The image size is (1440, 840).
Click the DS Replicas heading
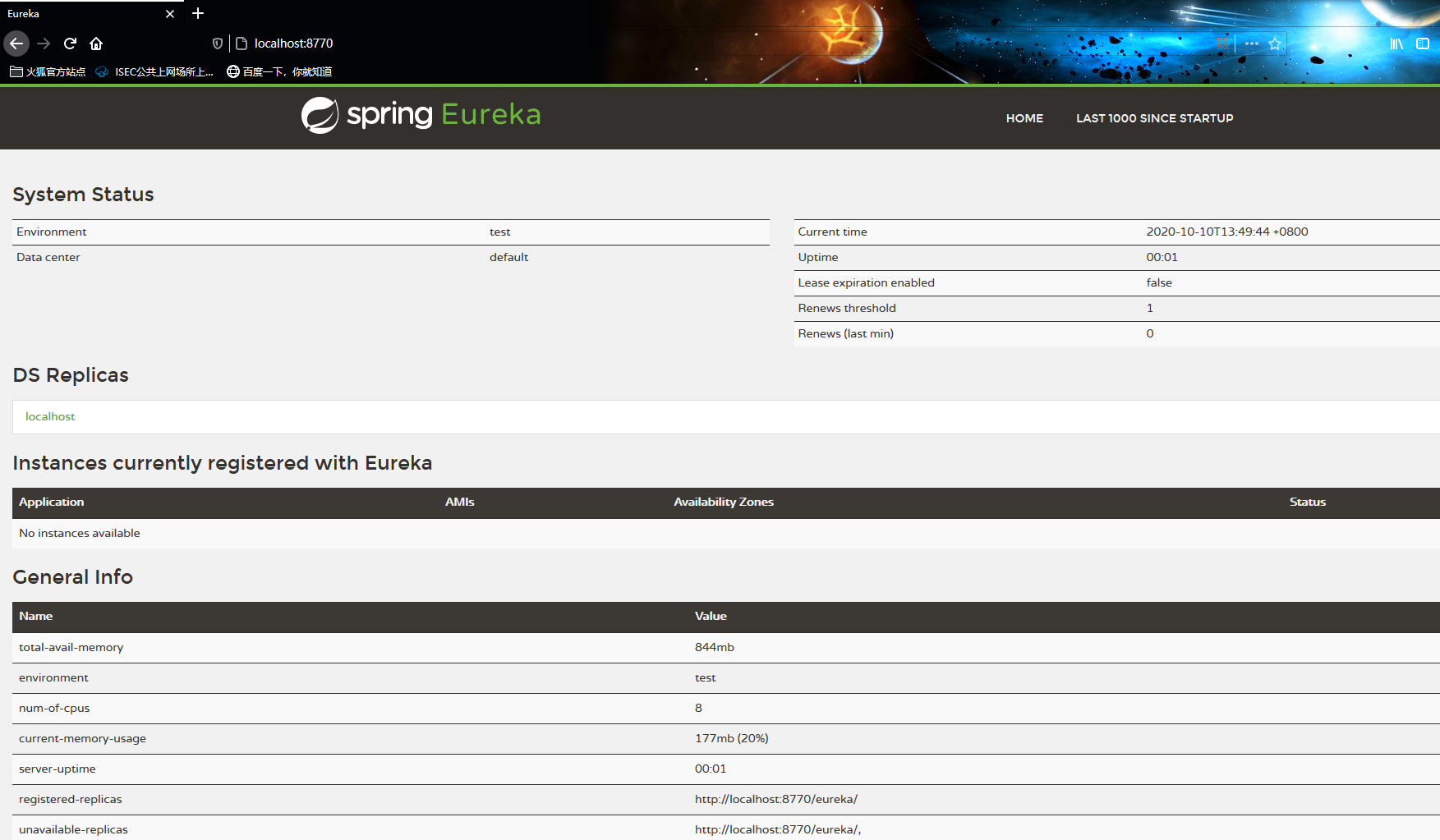71,375
